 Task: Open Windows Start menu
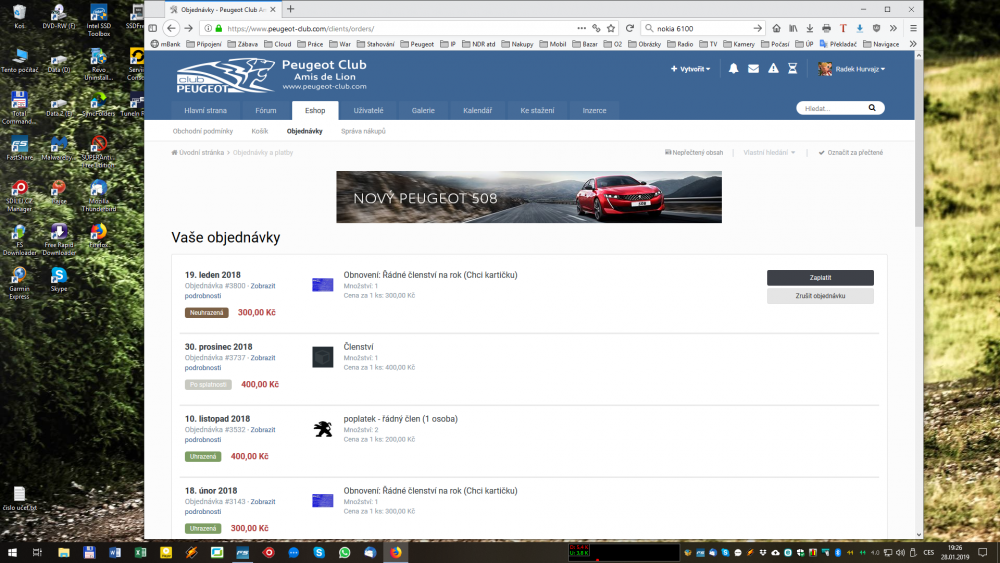tap(12, 552)
